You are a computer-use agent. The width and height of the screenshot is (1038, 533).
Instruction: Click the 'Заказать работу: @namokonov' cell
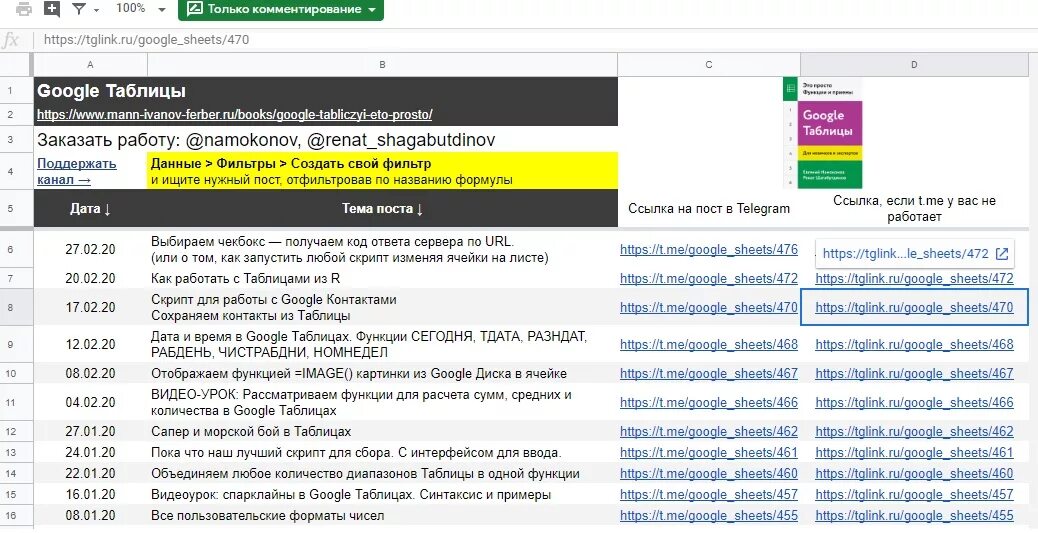326,140
